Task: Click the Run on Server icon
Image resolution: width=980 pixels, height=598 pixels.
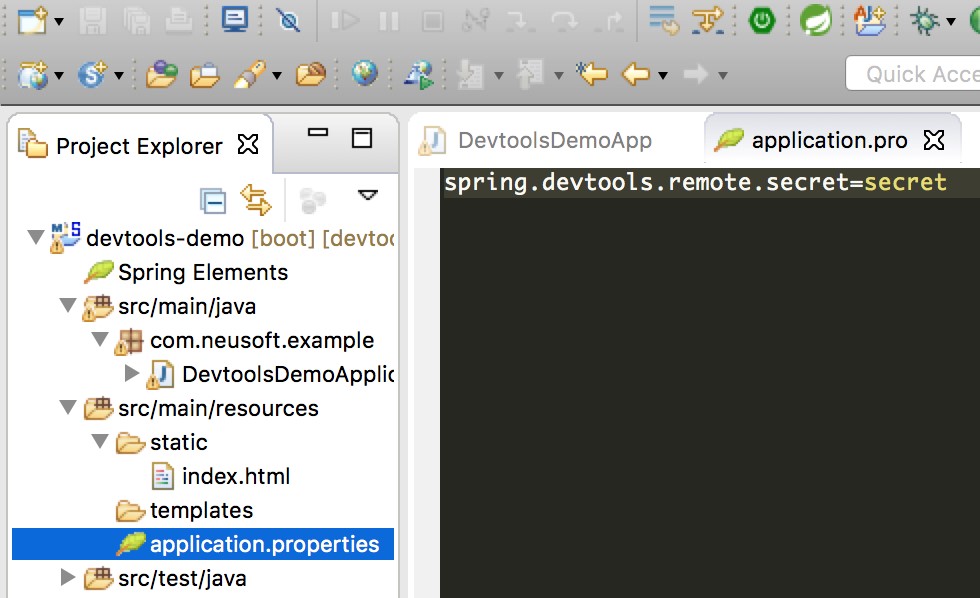Action: [419, 74]
